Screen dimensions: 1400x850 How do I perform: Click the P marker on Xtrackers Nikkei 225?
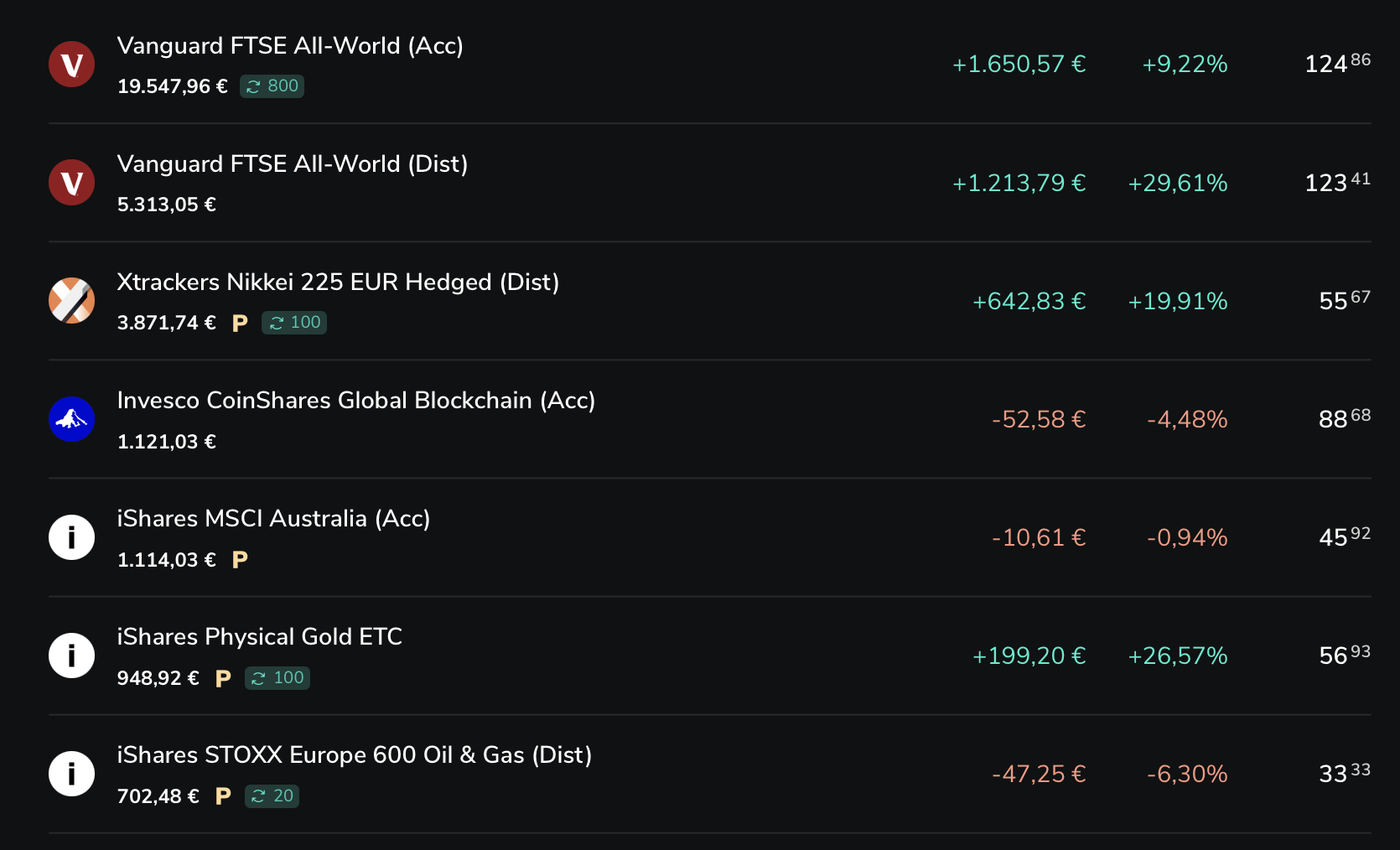point(240,324)
